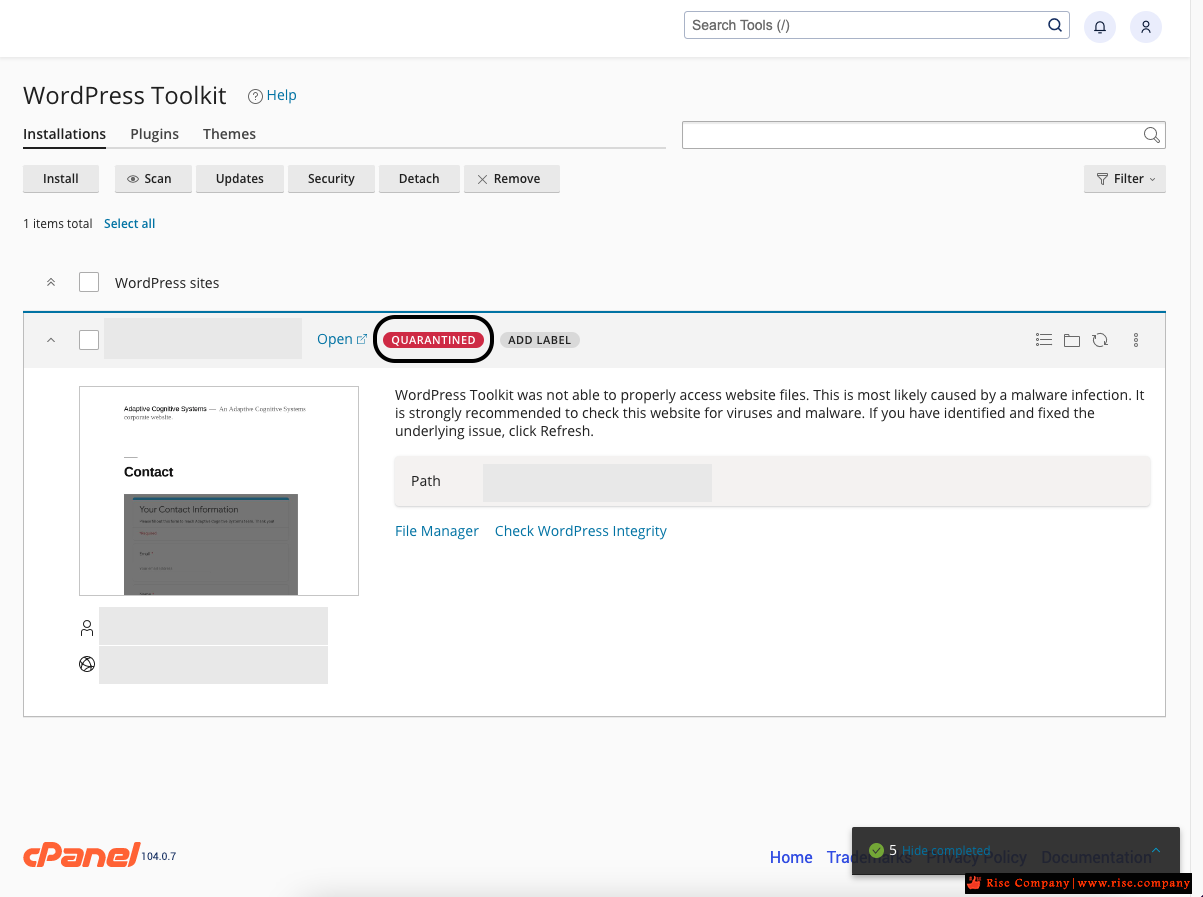Open the Home footer link
This screenshot has width=1203, height=897.
pos(791,857)
